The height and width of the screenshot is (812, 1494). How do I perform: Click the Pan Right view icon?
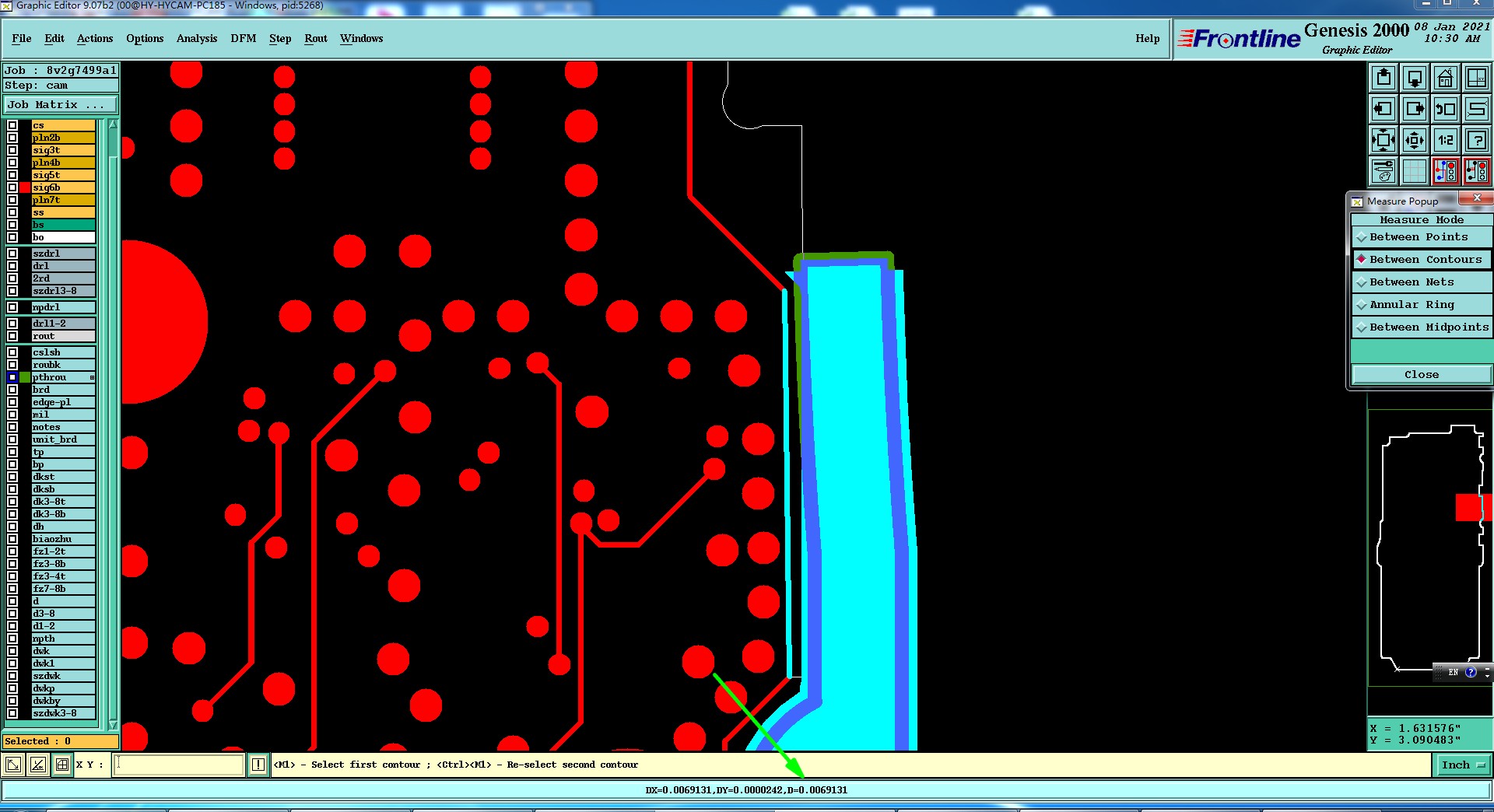click(1415, 109)
